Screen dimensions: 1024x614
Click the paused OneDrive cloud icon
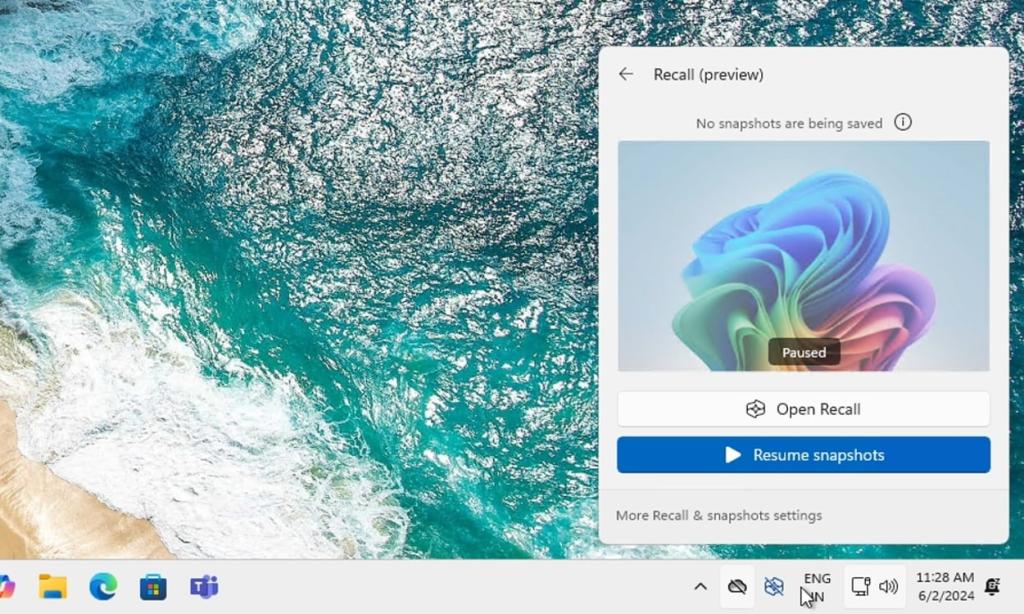(736, 587)
